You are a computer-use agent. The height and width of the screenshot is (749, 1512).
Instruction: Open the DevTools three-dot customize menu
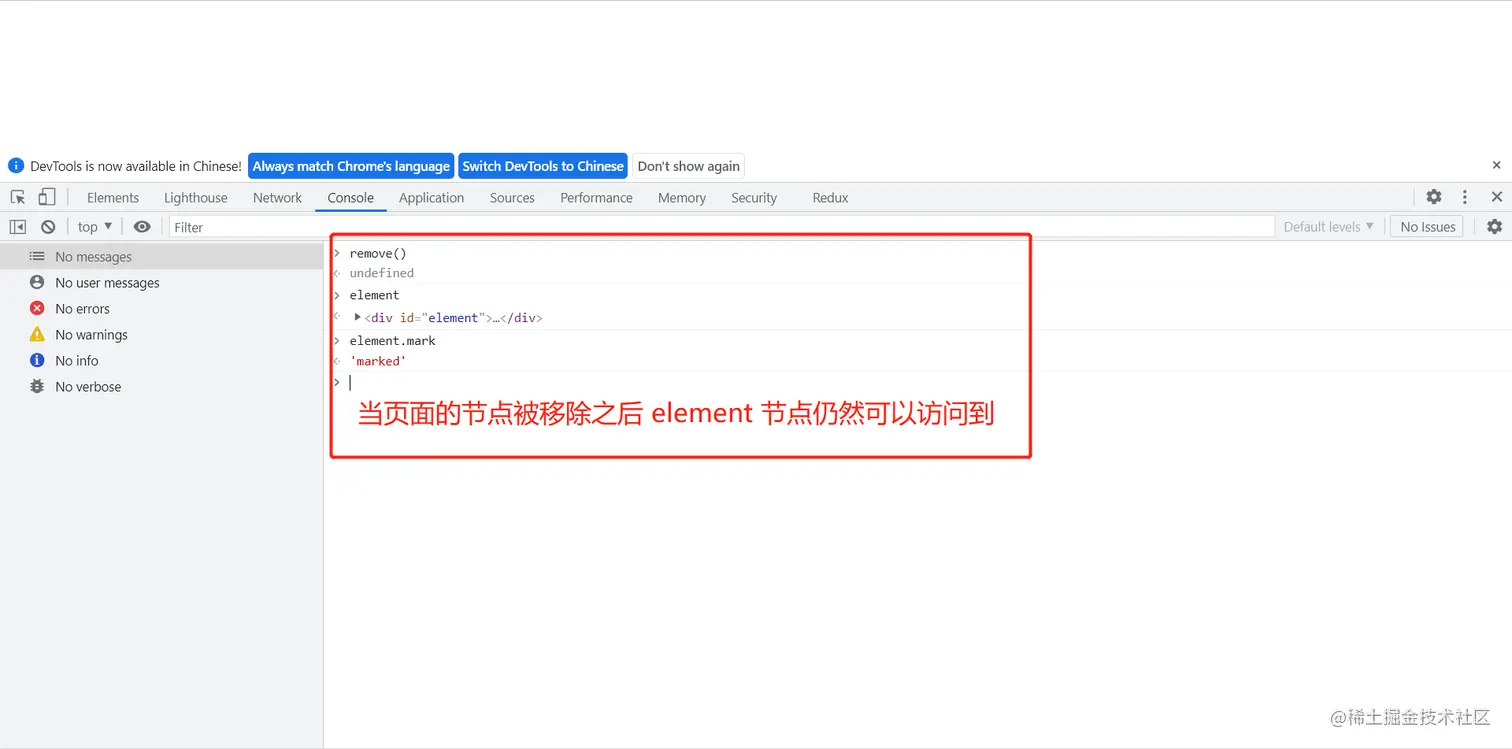[x=1465, y=197]
